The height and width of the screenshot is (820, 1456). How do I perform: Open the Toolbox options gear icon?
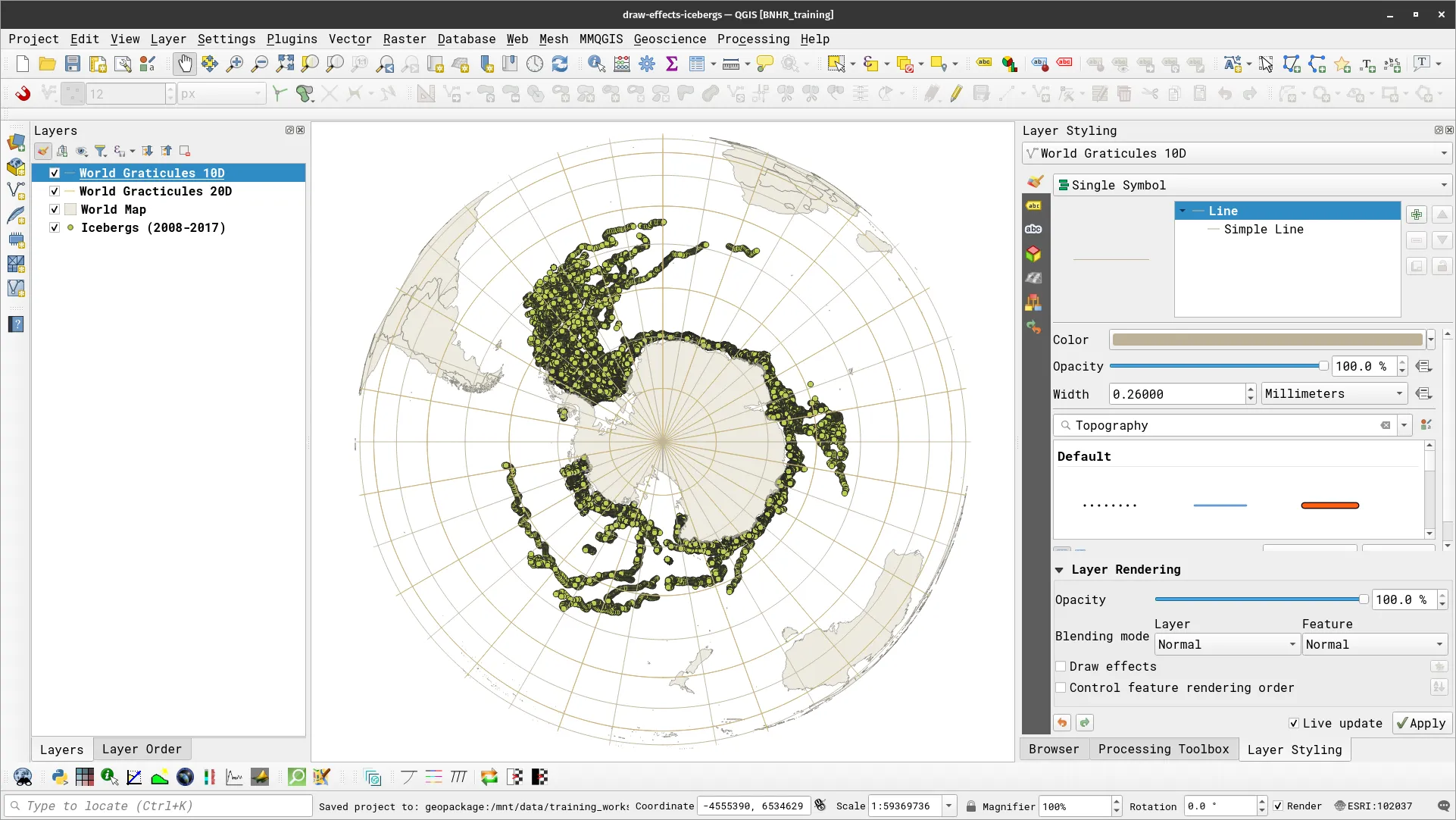tap(646, 64)
